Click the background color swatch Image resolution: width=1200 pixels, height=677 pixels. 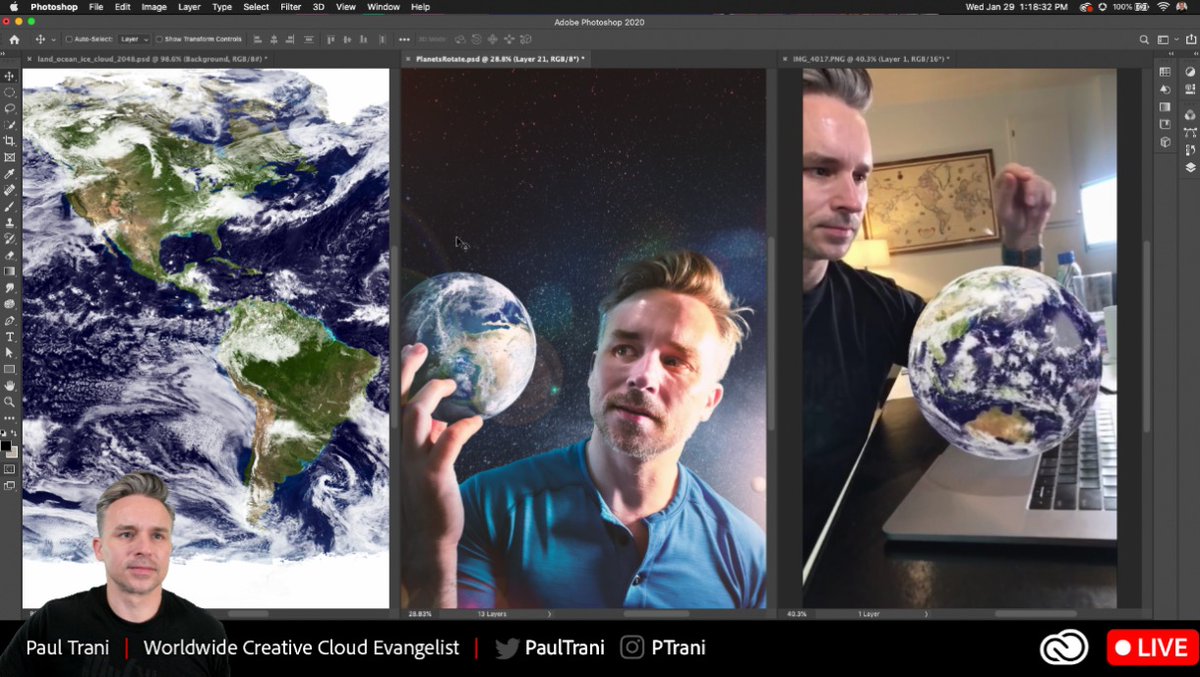click(12, 451)
